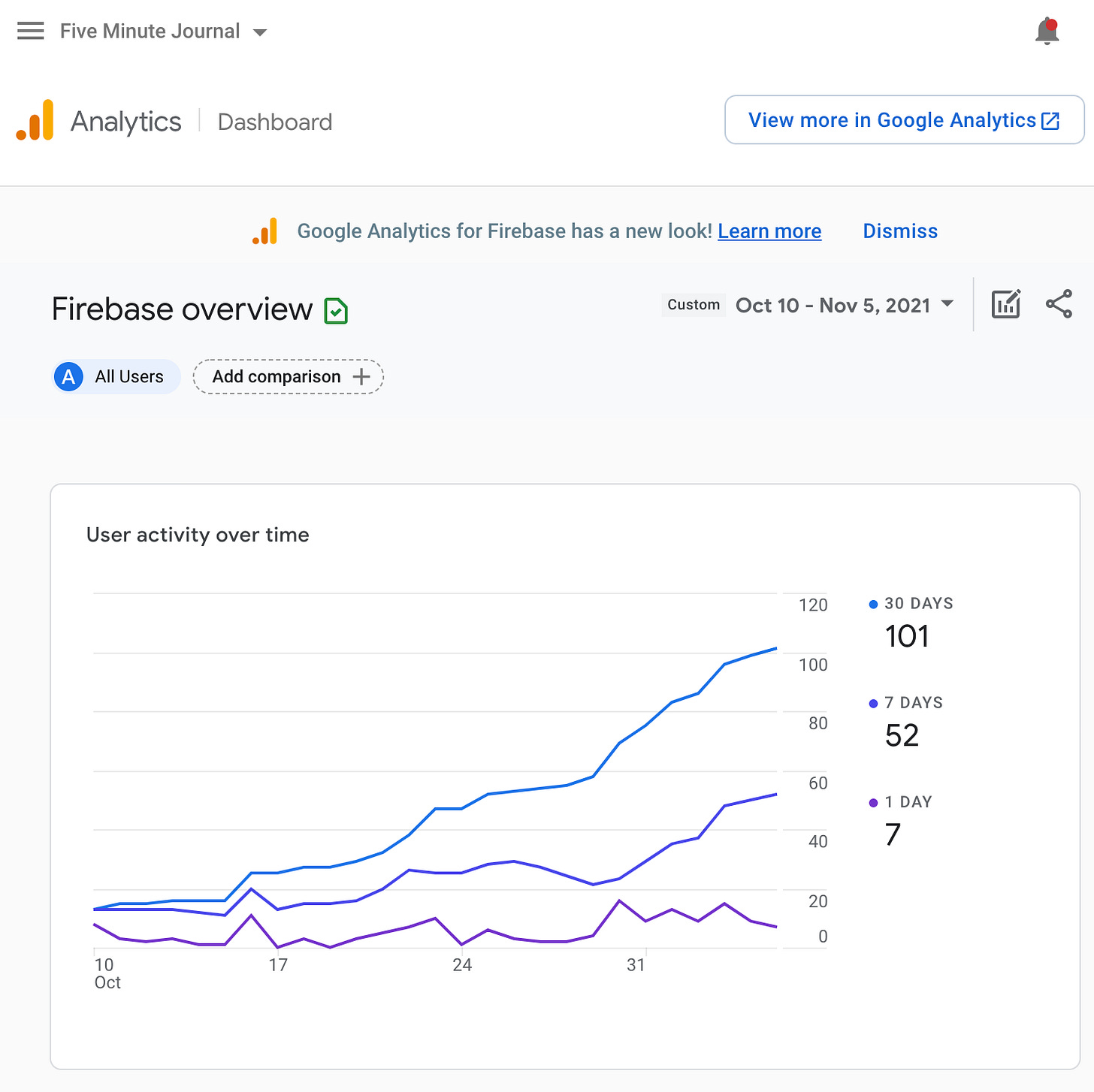Open the hamburger navigation menu
Viewport: 1094px width, 1092px height.
31,31
